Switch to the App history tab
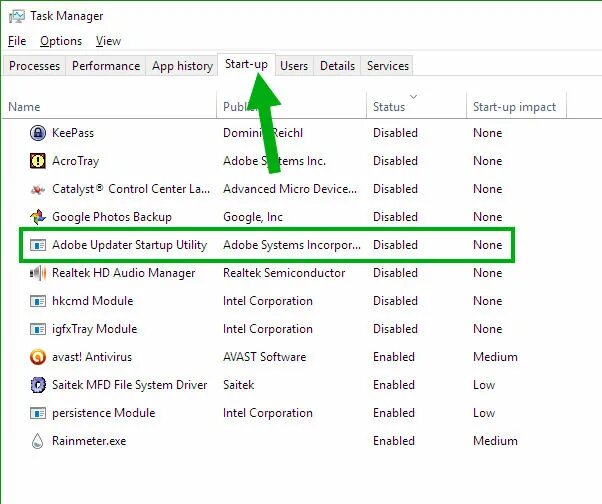Screen dimensions: 602x504 coord(182,66)
